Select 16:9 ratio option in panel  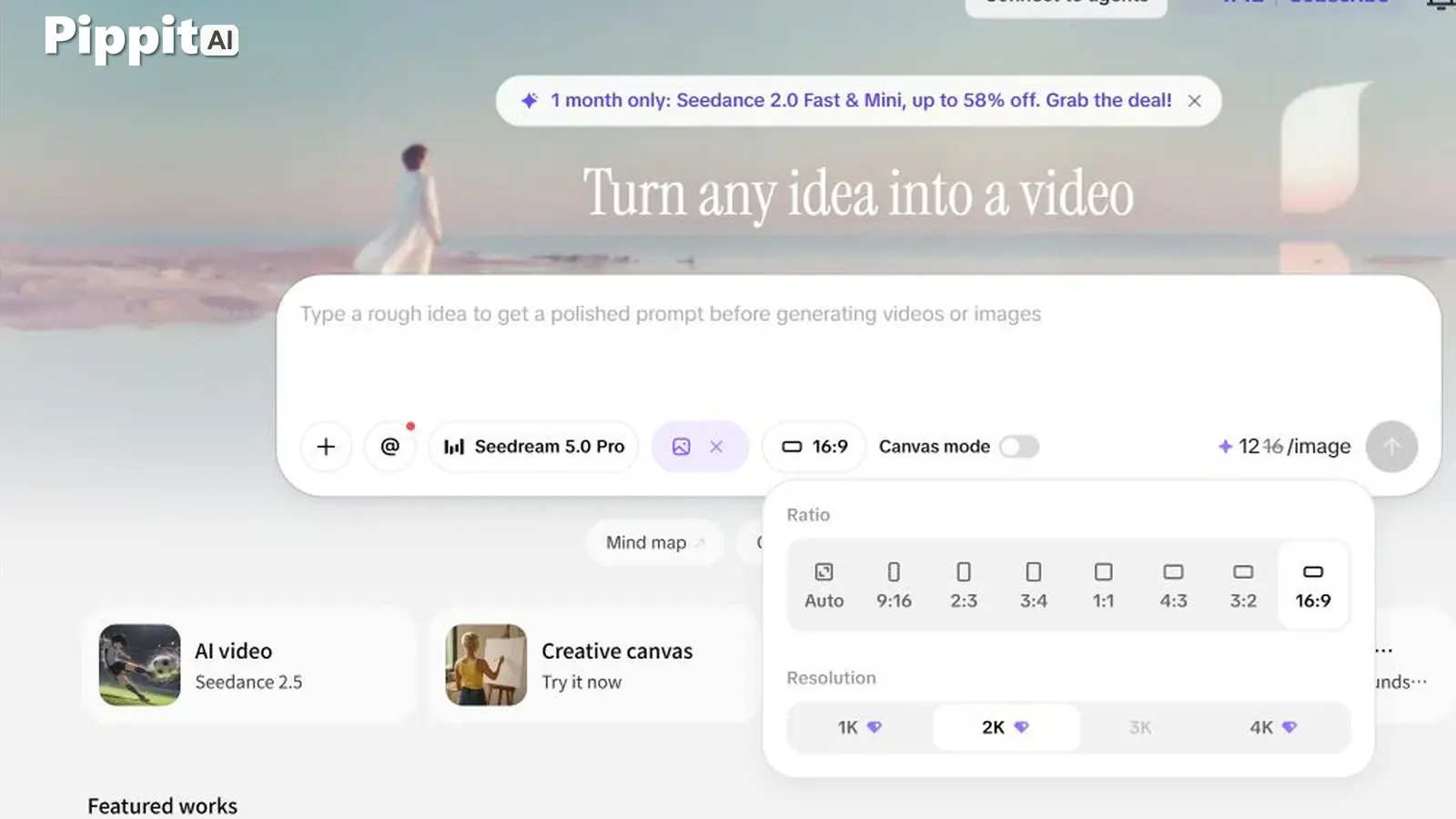pyautogui.click(x=1313, y=585)
